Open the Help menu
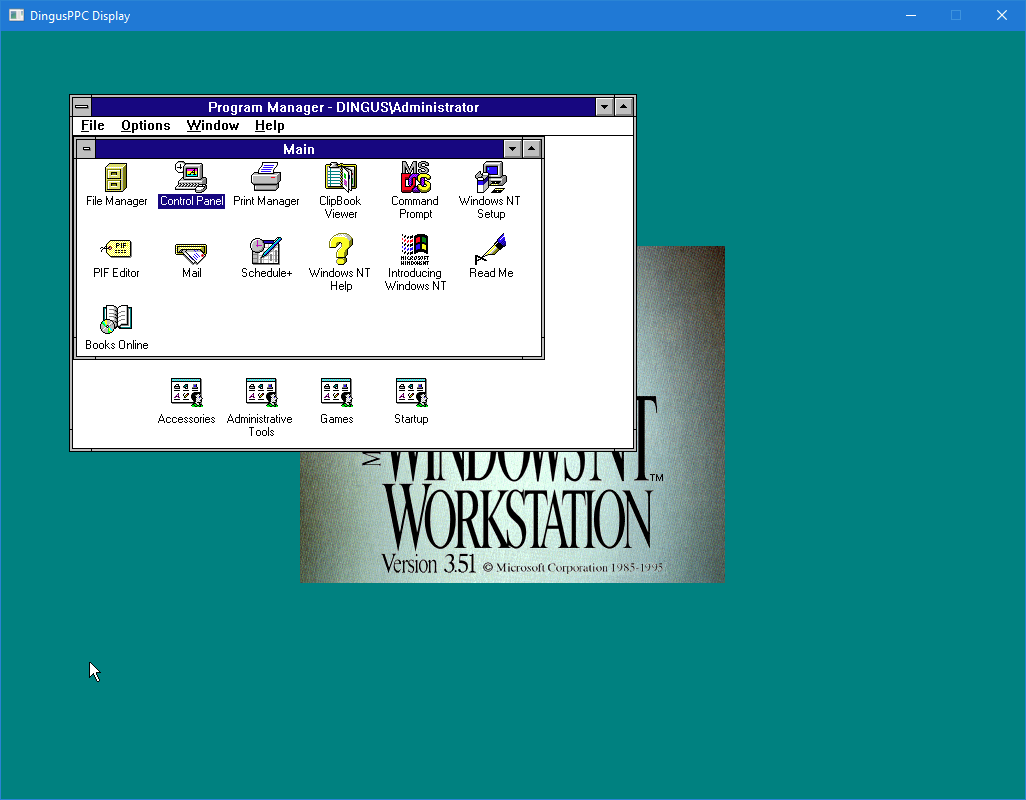Image resolution: width=1026 pixels, height=800 pixels. [x=270, y=126]
